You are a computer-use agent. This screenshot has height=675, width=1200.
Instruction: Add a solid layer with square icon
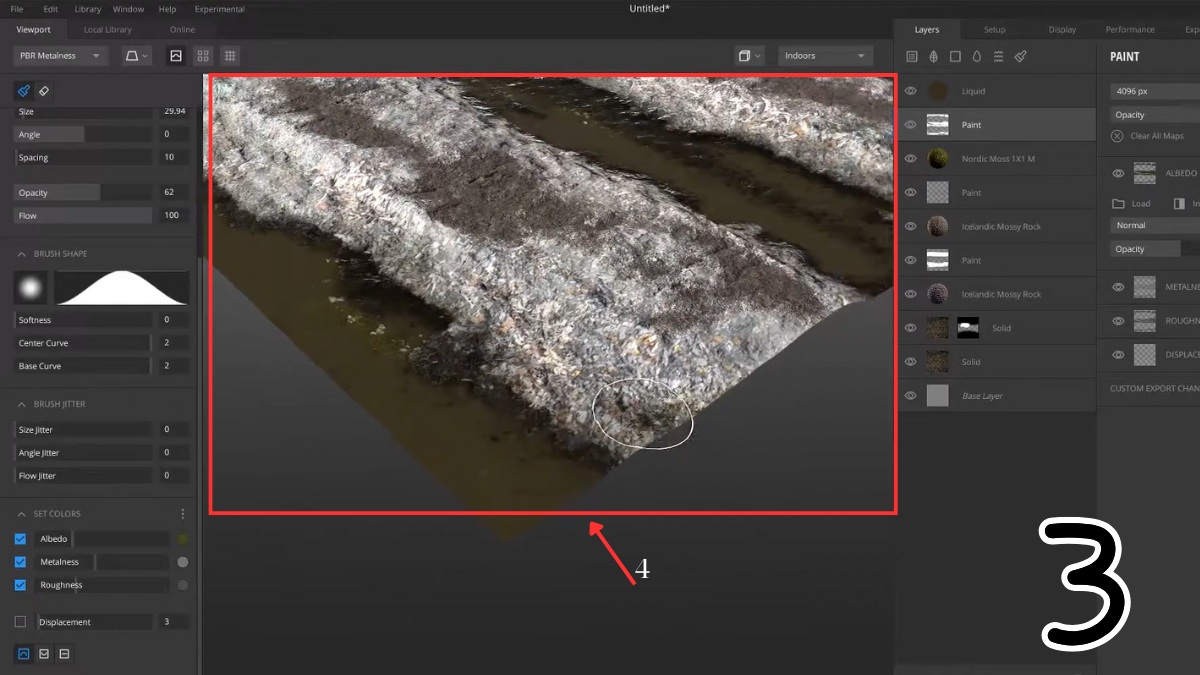click(x=955, y=57)
